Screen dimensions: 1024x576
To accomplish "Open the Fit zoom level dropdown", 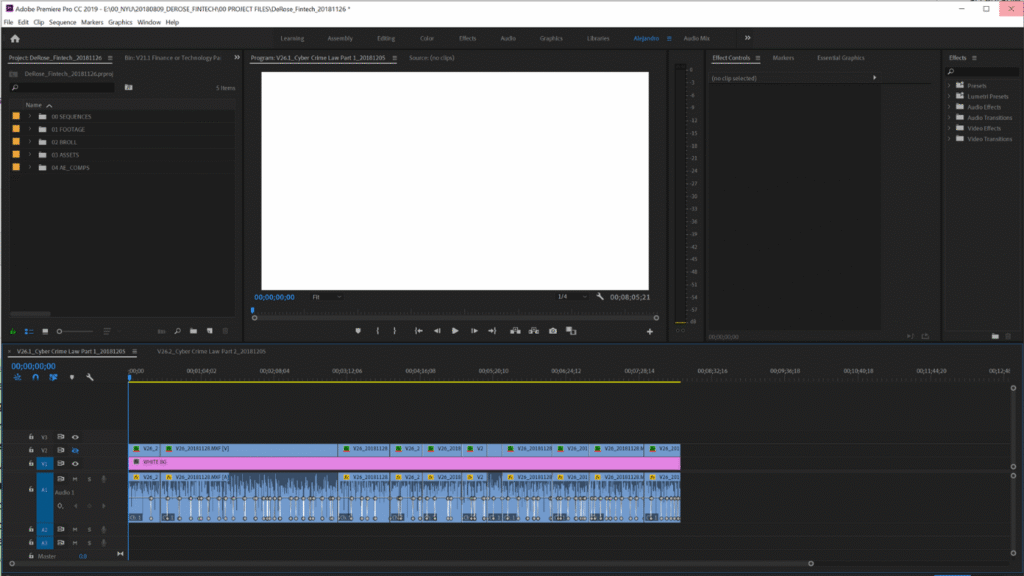I will [327, 296].
